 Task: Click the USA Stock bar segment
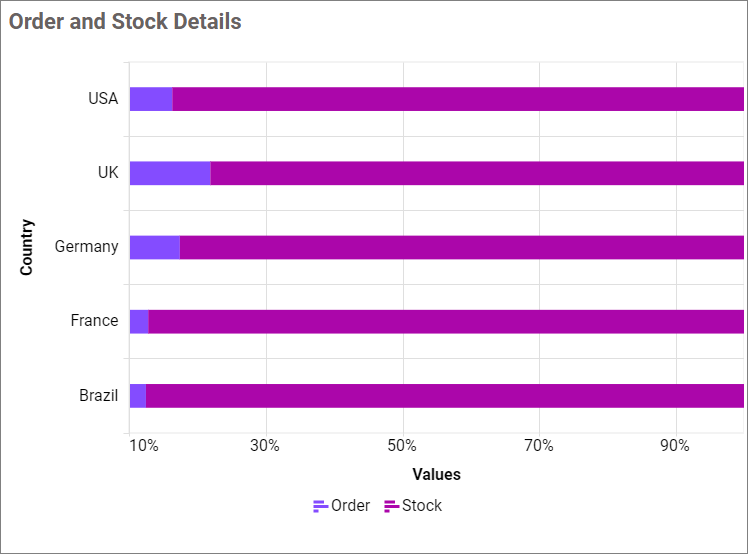[458, 99]
